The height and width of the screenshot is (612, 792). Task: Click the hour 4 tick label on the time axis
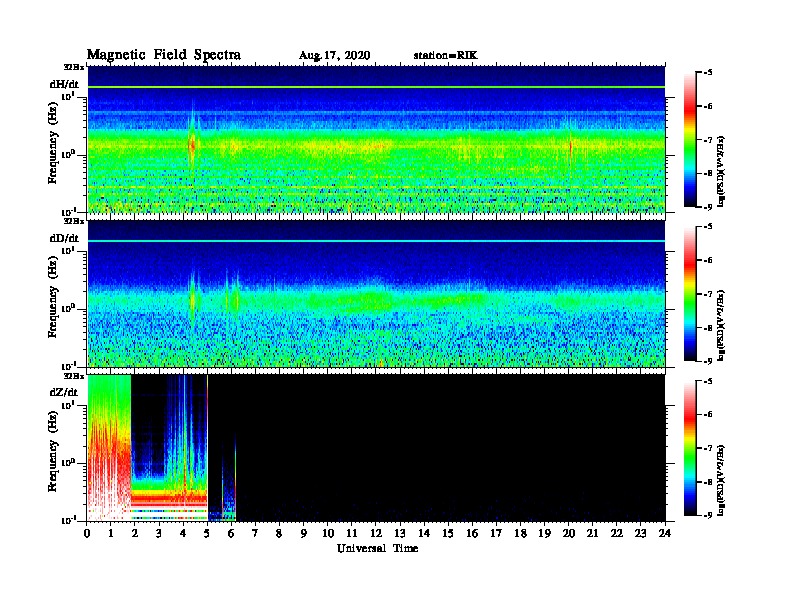point(183,534)
